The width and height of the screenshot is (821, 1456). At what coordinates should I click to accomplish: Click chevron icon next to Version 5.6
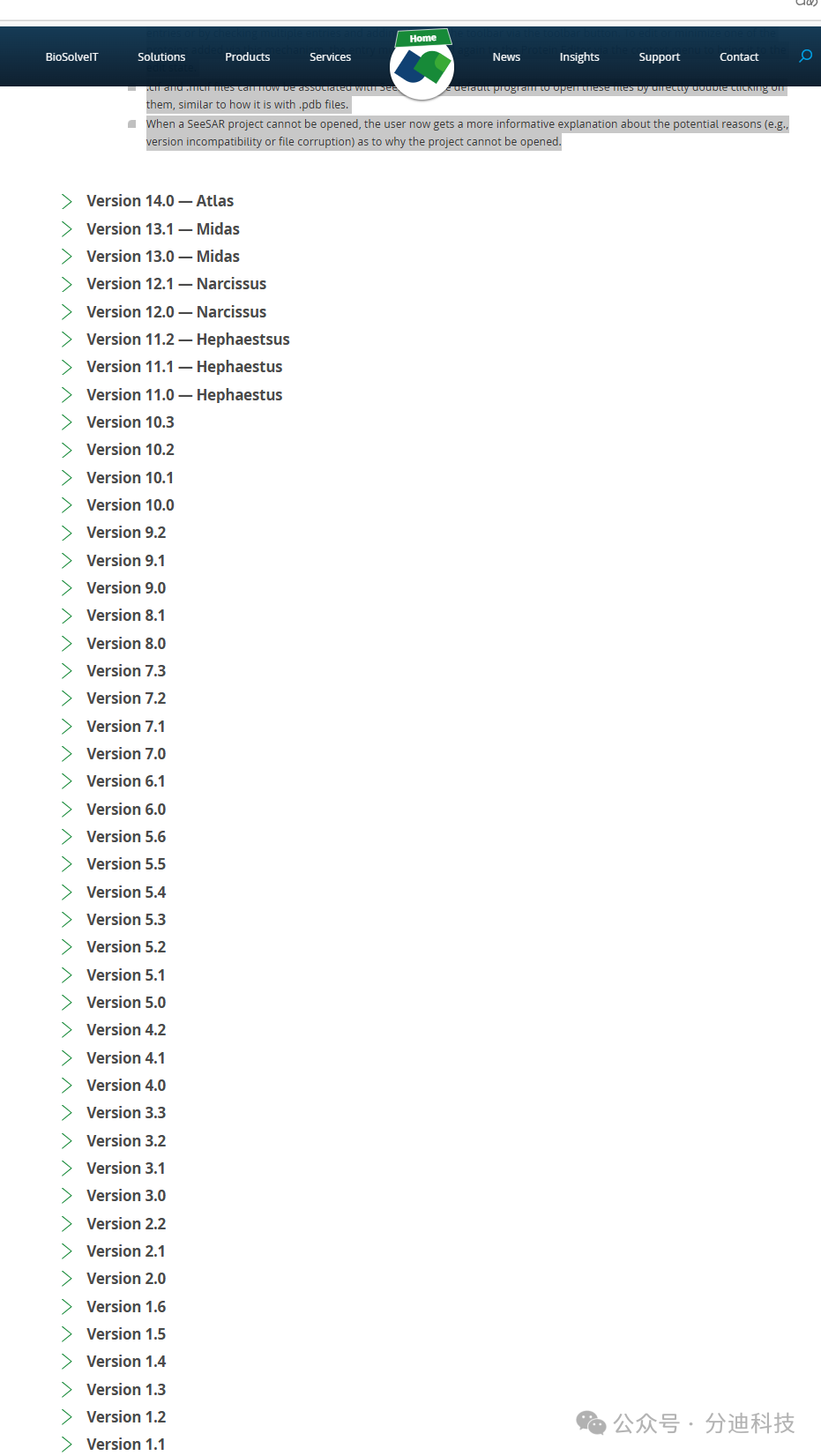click(67, 837)
